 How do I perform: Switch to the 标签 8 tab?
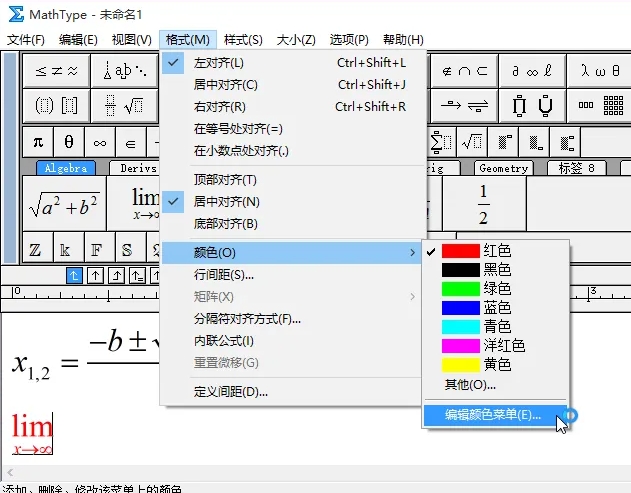tap(576, 168)
